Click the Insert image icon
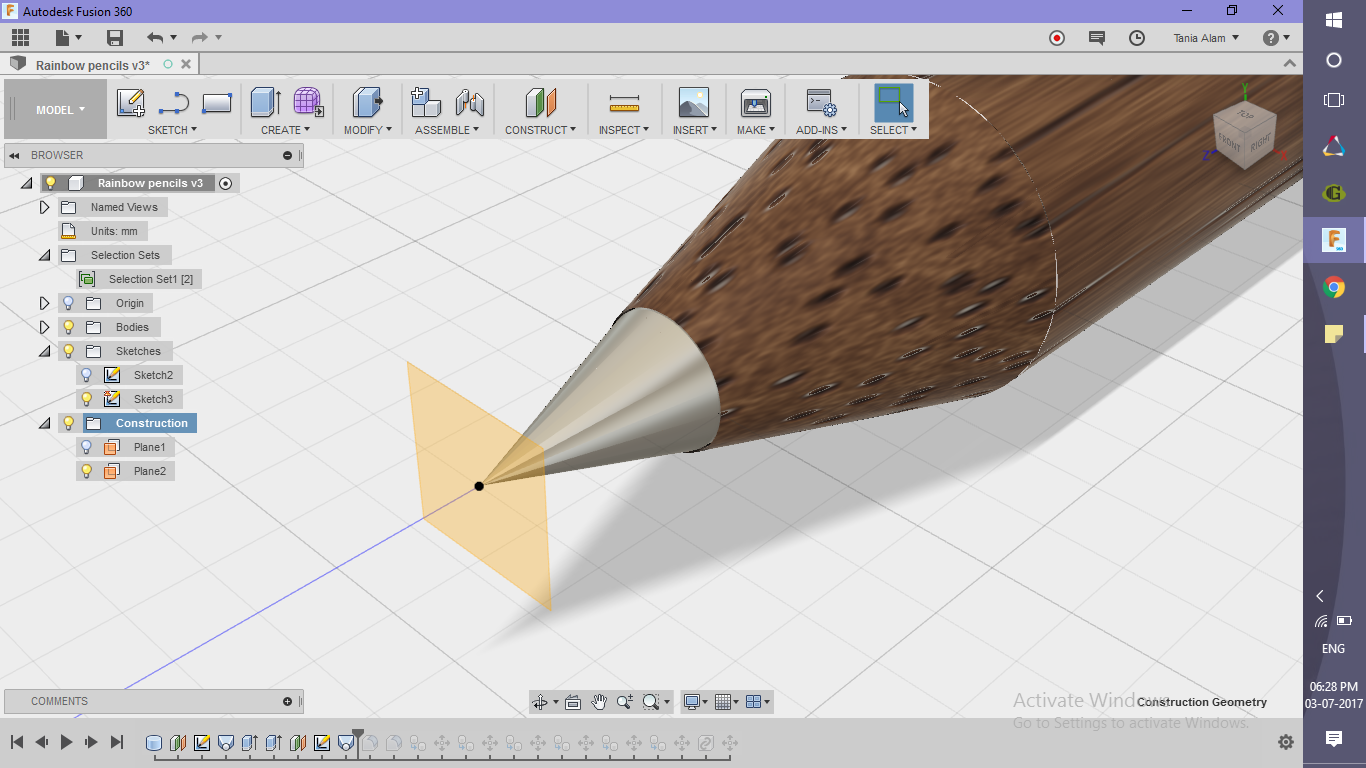The height and width of the screenshot is (768, 1366). [693, 102]
